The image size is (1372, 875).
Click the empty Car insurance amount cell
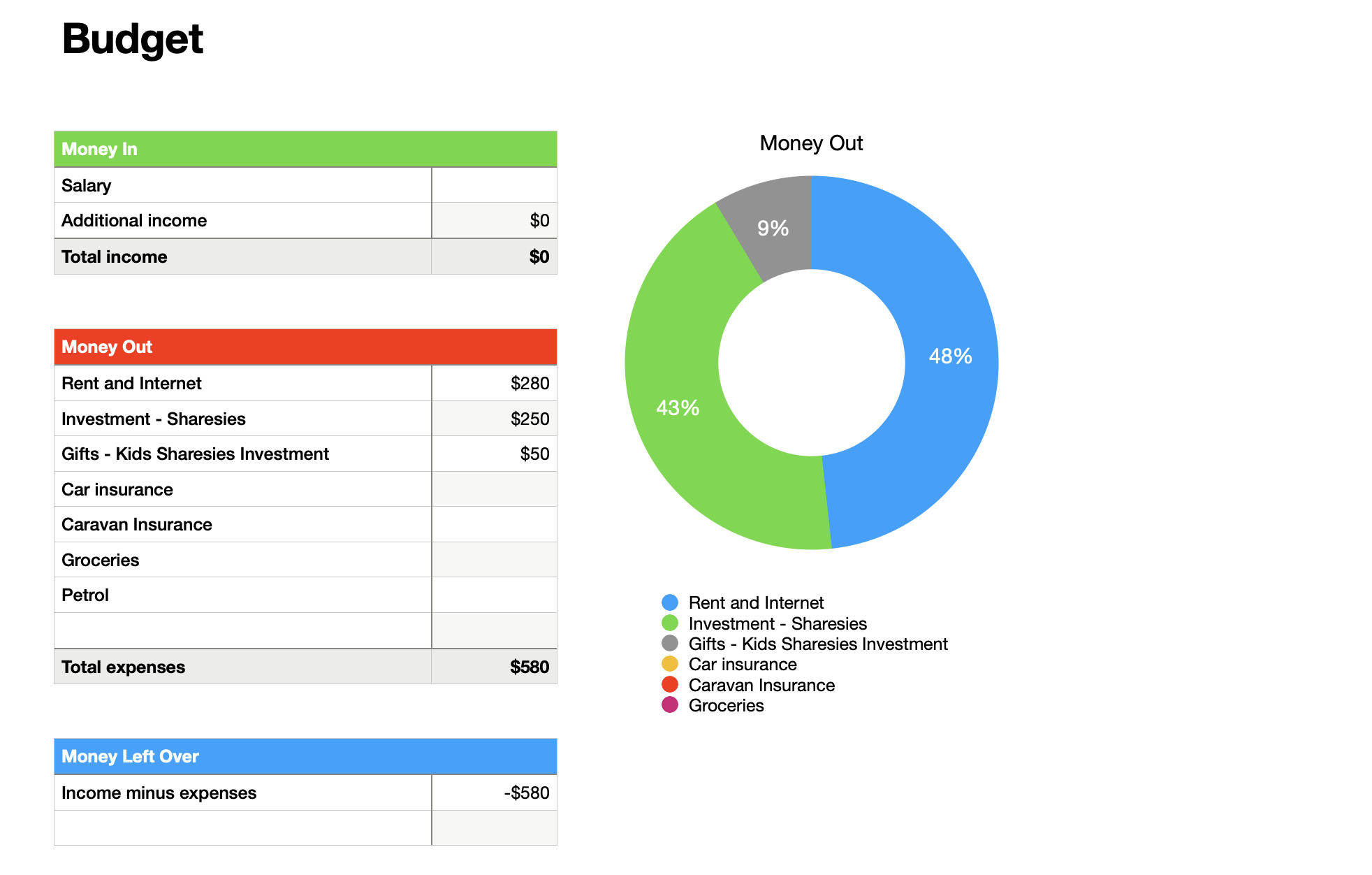494,489
